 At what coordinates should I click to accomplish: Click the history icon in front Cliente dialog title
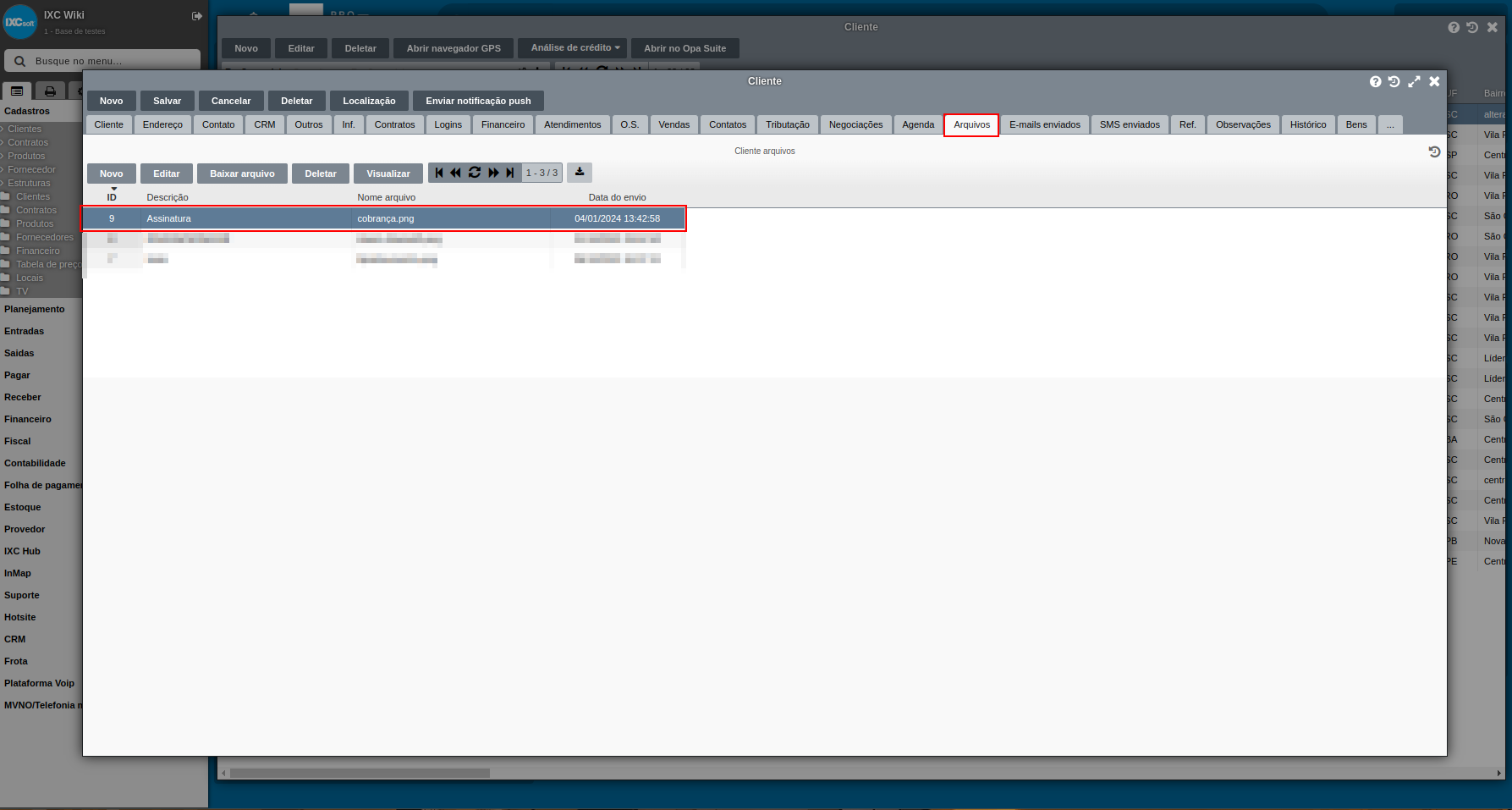click(1394, 81)
